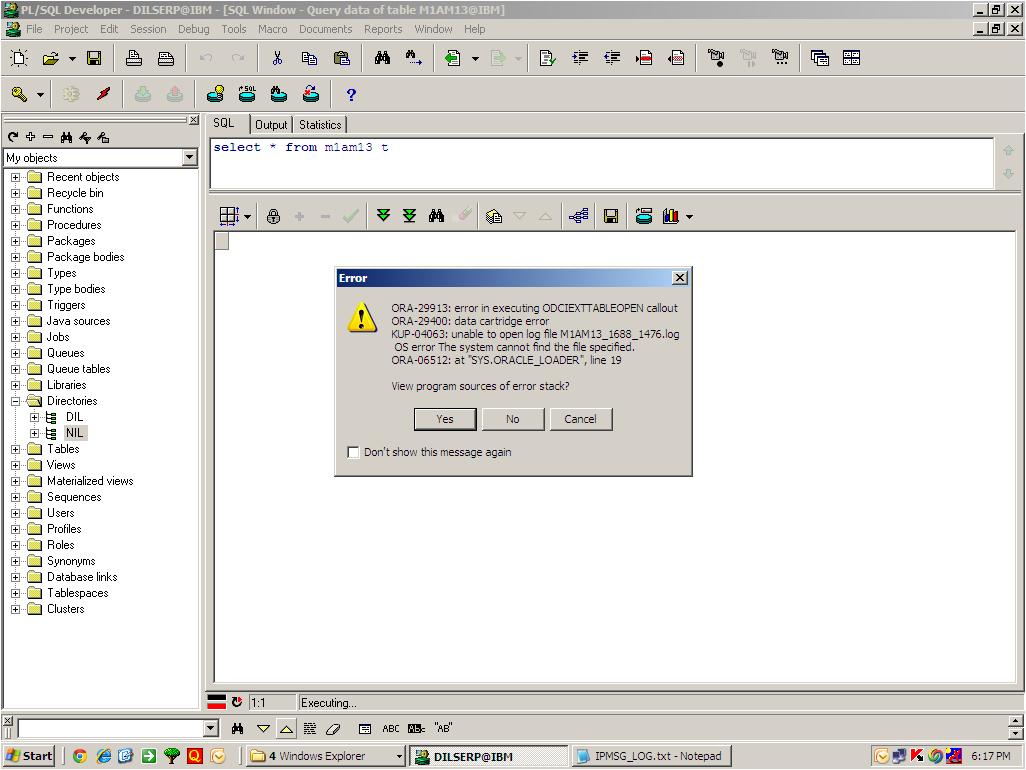Click the binoculars Find icon in main toolbar
The height and width of the screenshot is (770, 1026).
382,59
